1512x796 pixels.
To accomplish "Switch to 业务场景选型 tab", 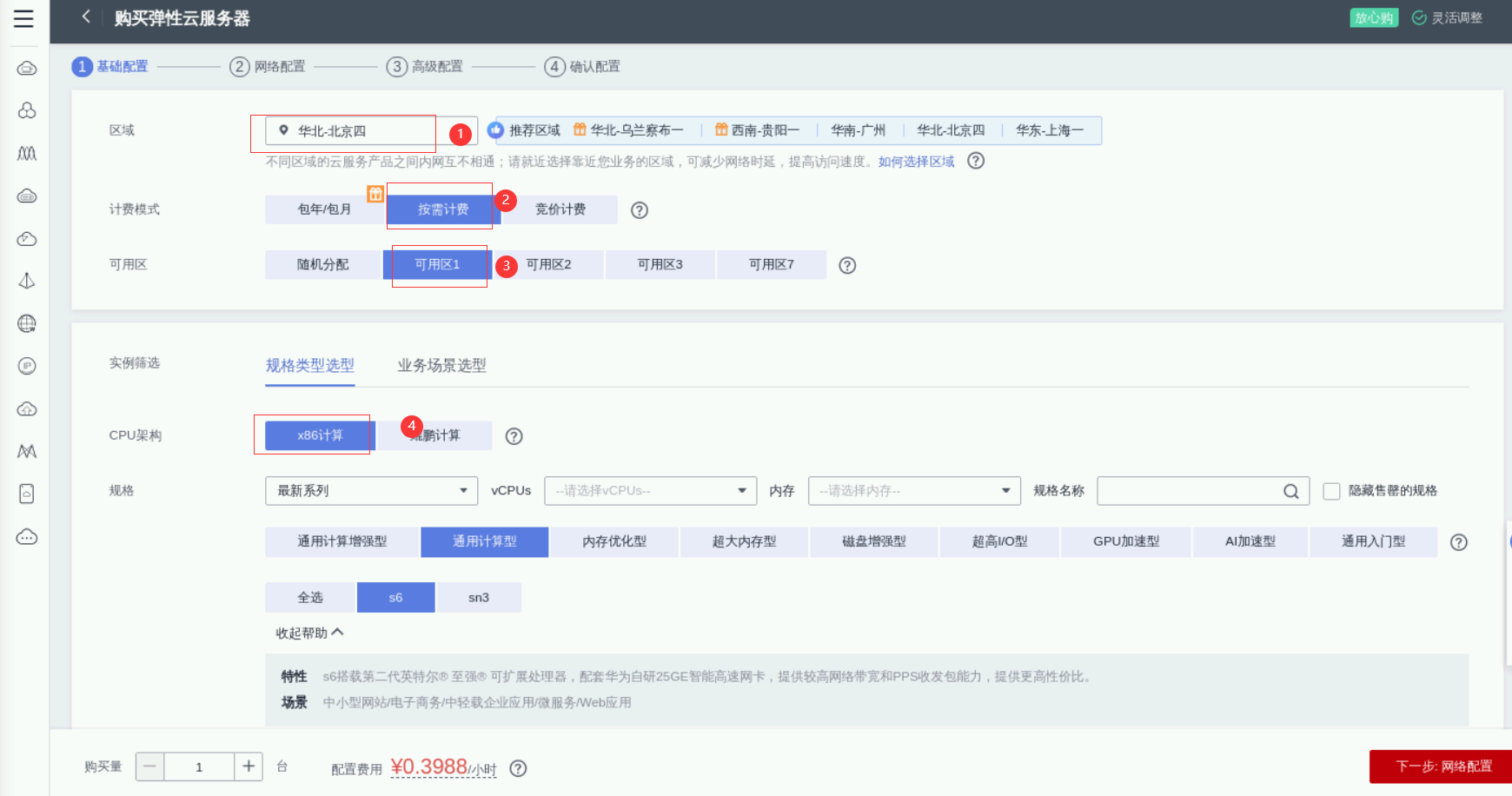I will pos(442,366).
